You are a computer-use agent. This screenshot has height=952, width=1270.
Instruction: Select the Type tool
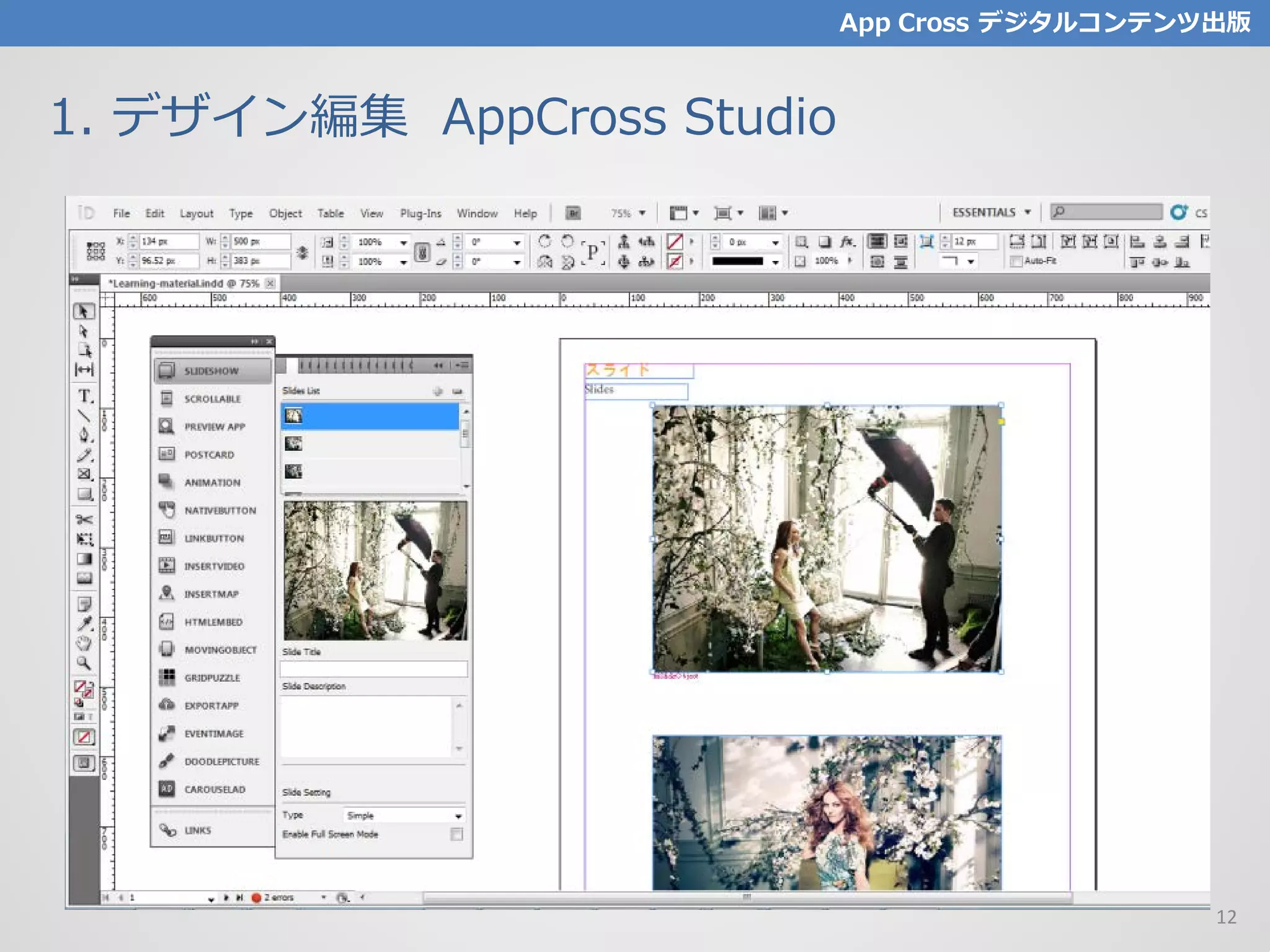[x=85, y=395]
